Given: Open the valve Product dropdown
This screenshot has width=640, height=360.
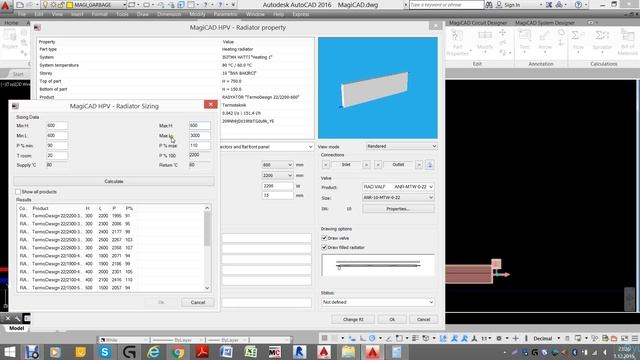Looking at the screenshot, I should point(398,187).
